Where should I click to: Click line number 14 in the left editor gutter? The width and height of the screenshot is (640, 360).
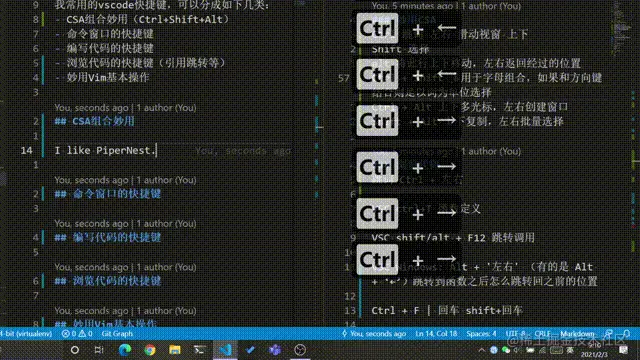(x=27, y=150)
